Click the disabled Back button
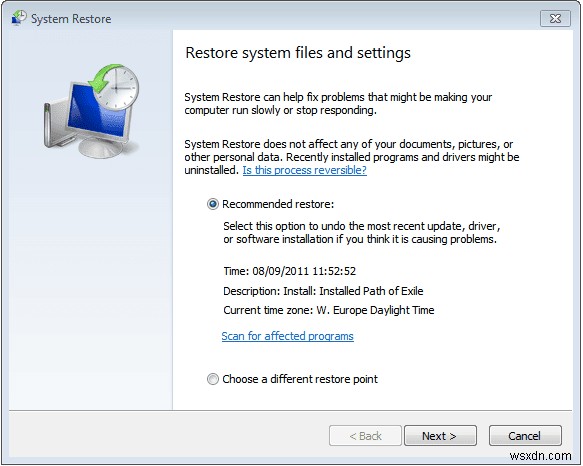The image size is (583, 466). (x=365, y=436)
